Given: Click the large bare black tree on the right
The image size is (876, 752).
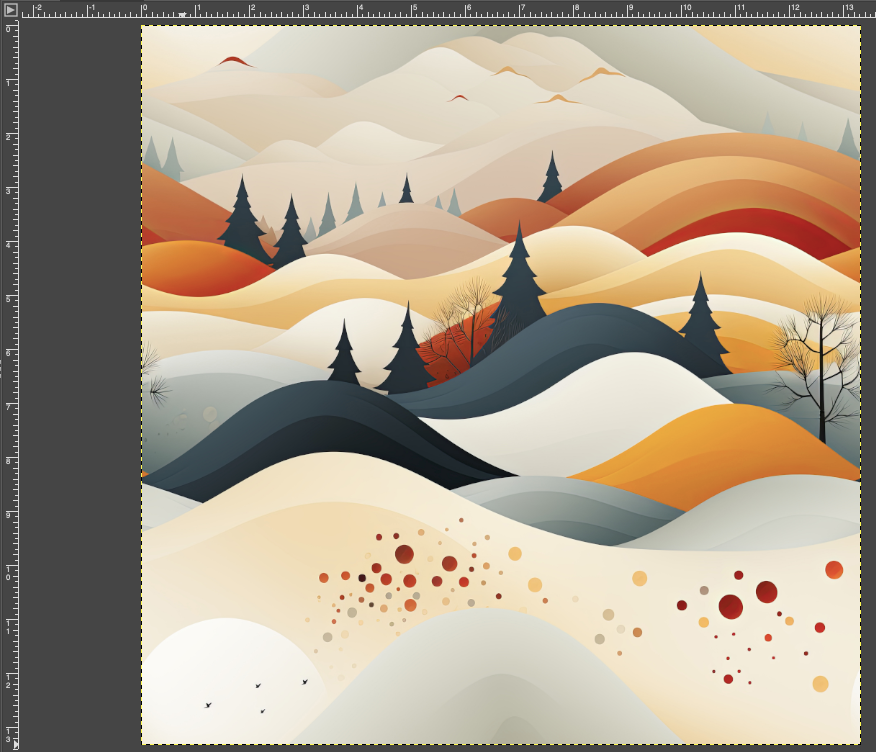Looking at the screenshot, I should pyautogui.click(x=821, y=370).
